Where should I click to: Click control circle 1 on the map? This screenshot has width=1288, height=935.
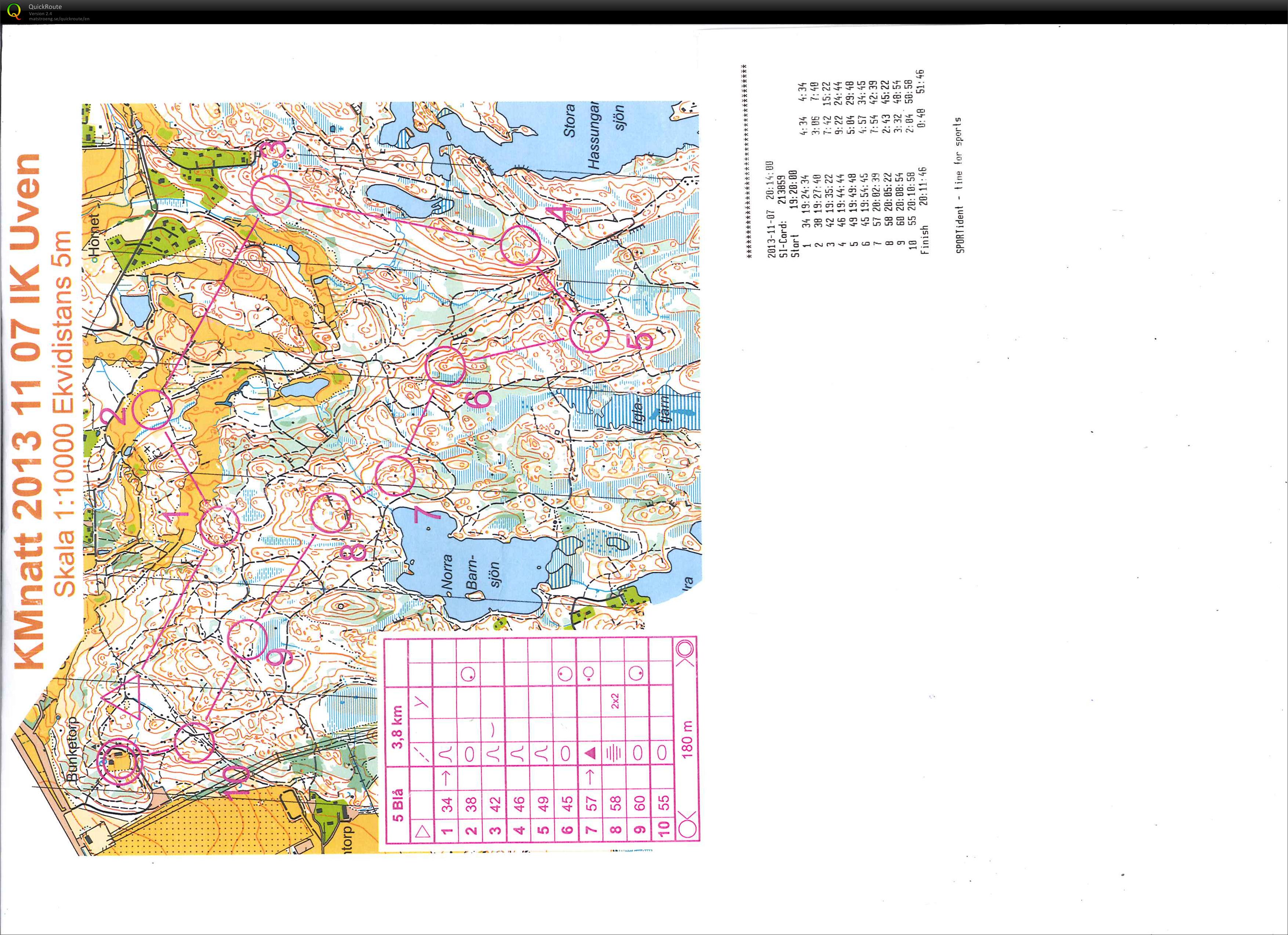[x=219, y=526]
